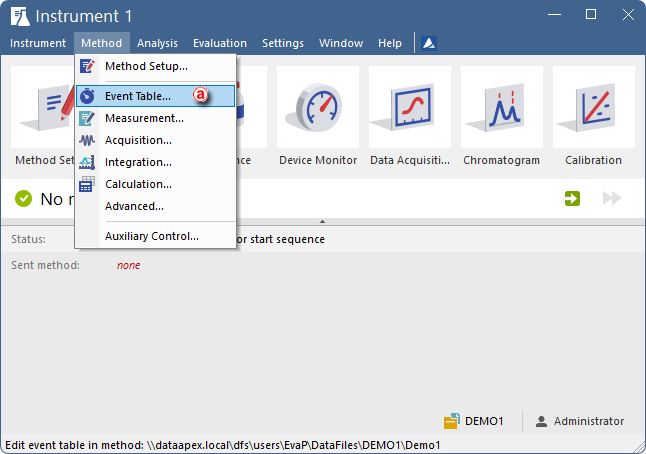The width and height of the screenshot is (646, 454).
Task: Click the DEMO1 project button
Action: (474, 421)
